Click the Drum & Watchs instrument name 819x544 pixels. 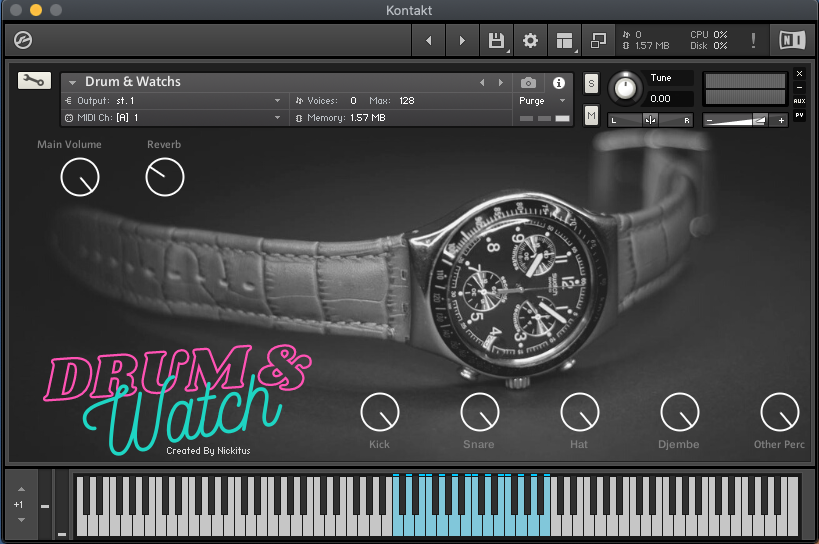133,81
